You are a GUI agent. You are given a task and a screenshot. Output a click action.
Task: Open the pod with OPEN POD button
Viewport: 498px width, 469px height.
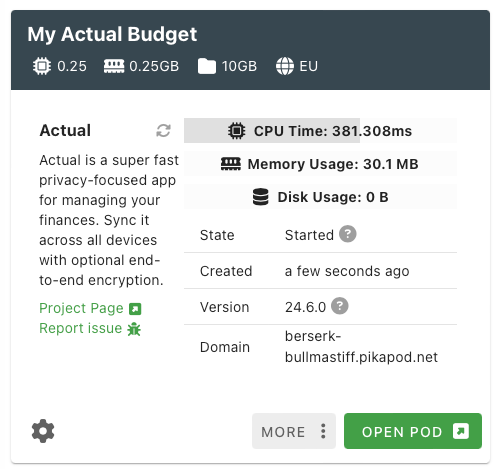413,431
